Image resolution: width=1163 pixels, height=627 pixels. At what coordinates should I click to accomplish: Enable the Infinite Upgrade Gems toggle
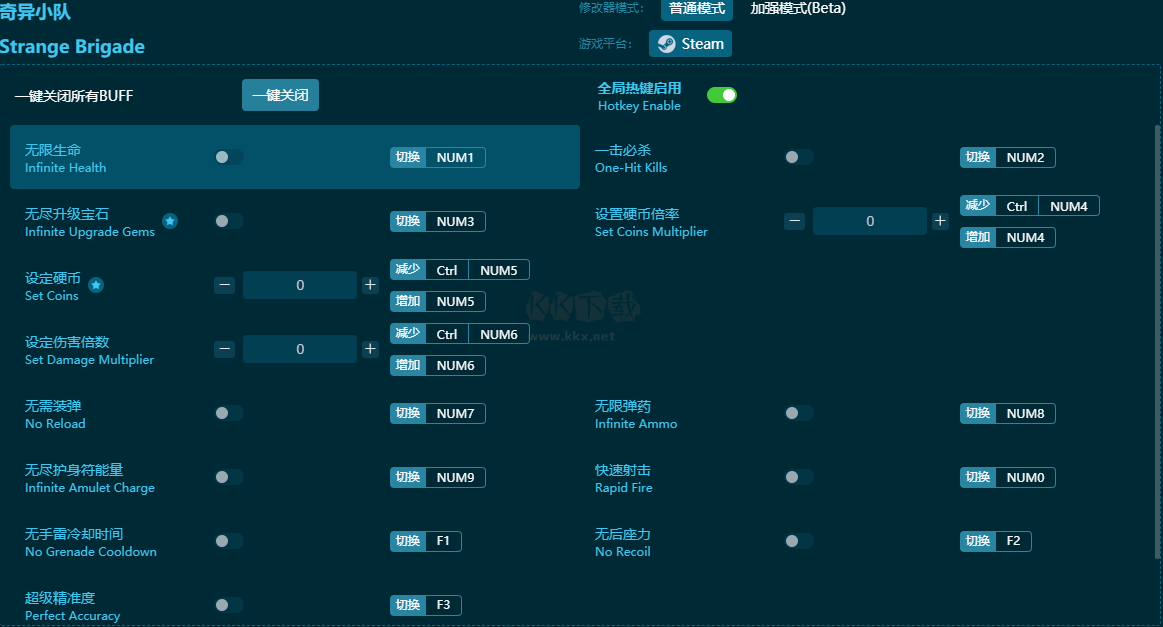(x=228, y=221)
